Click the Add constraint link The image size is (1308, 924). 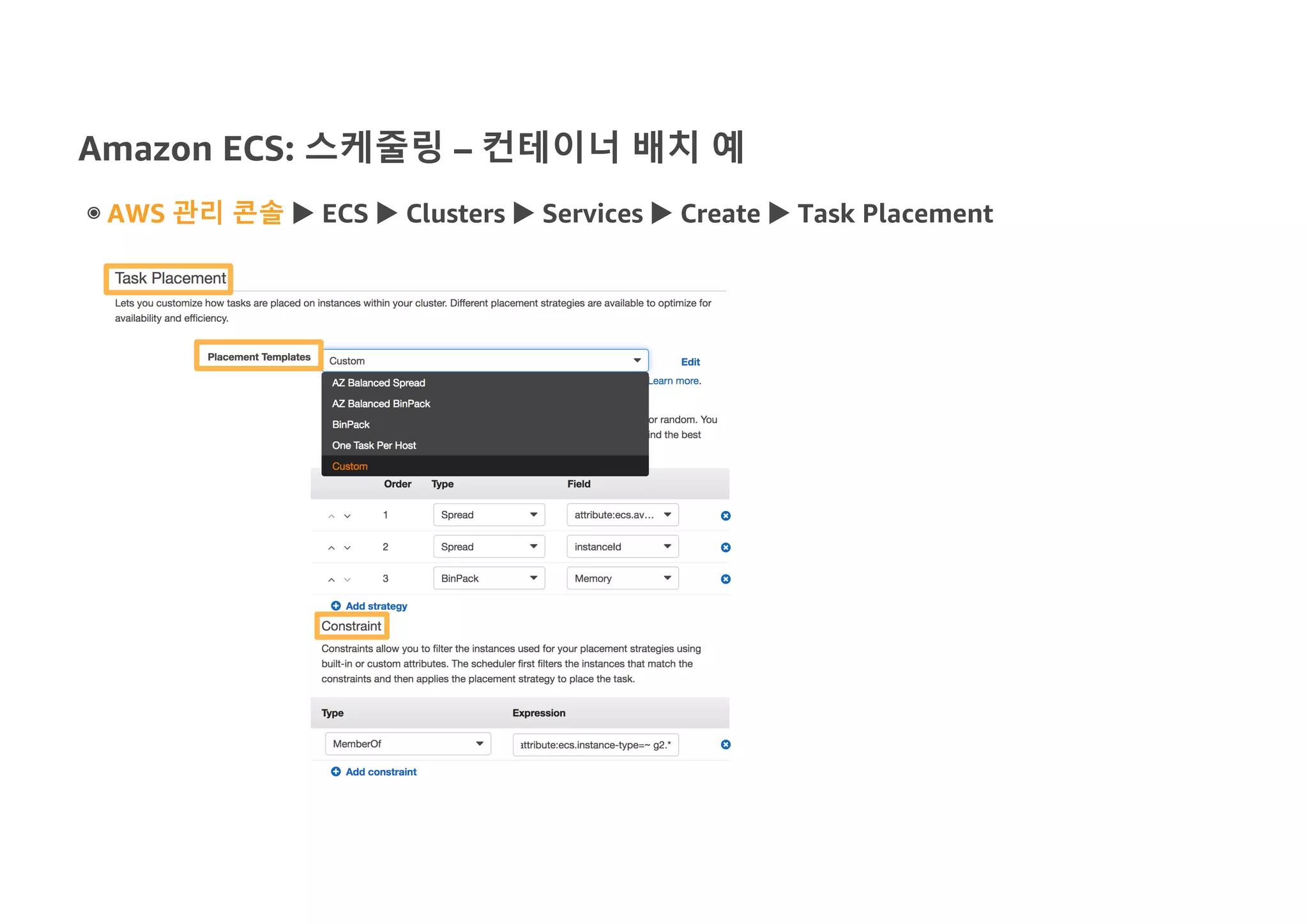coord(381,772)
